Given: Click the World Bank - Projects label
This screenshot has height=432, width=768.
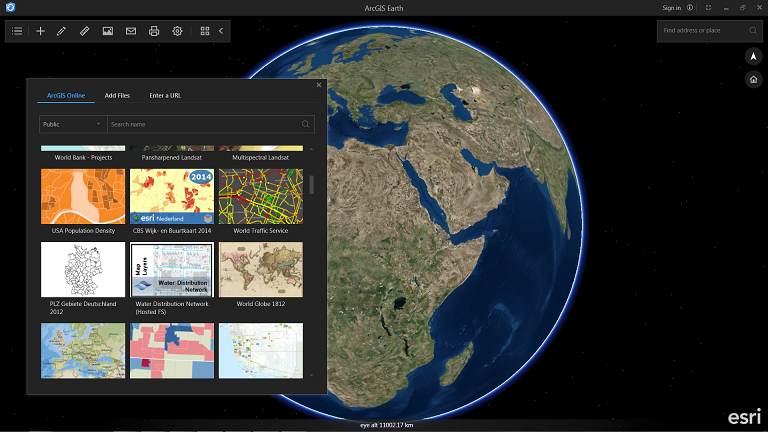Looking at the screenshot, I should (83, 158).
